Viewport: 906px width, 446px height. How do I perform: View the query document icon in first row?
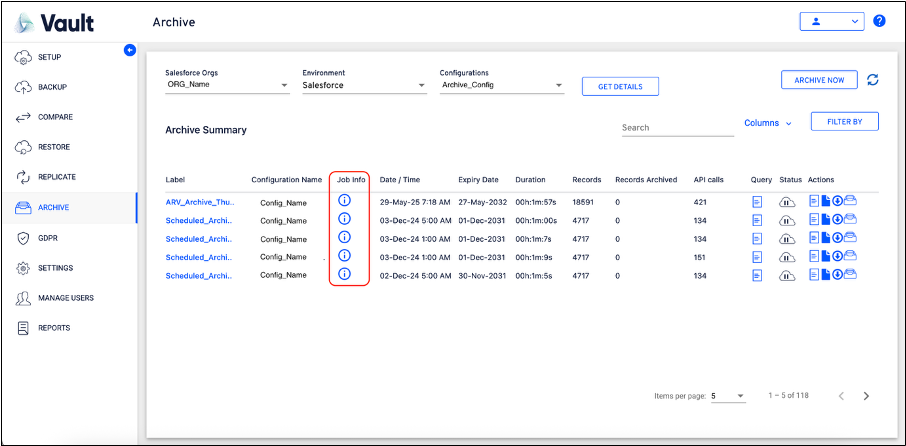click(x=757, y=202)
